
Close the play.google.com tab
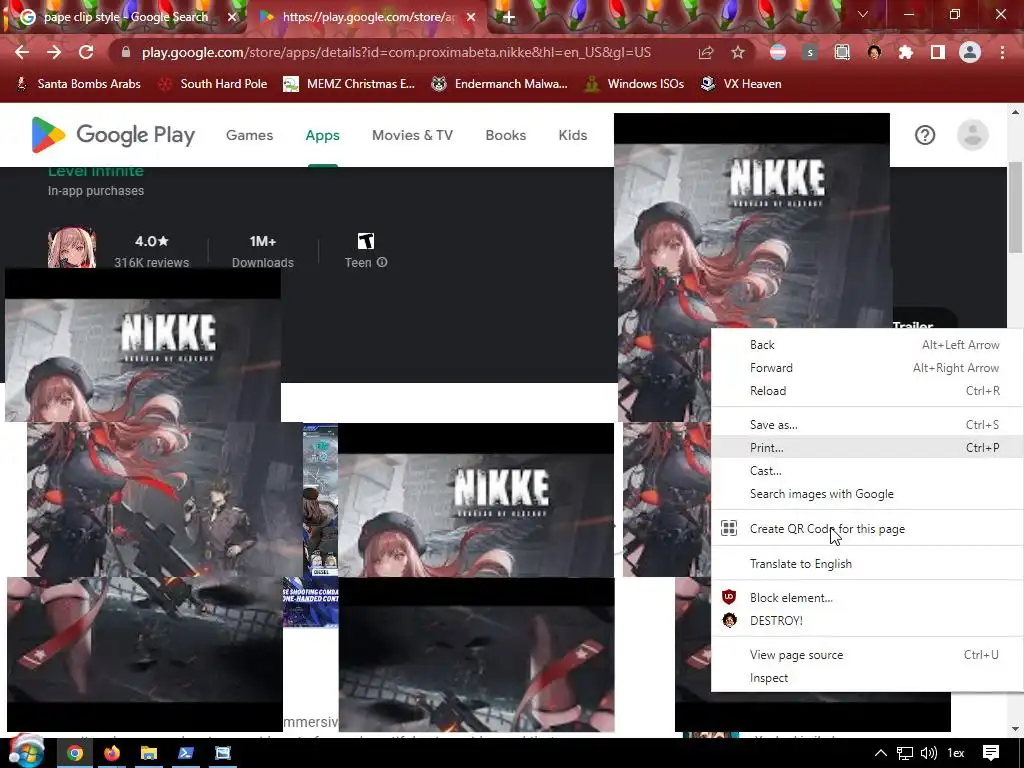pyautogui.click(x=471, y=17)
